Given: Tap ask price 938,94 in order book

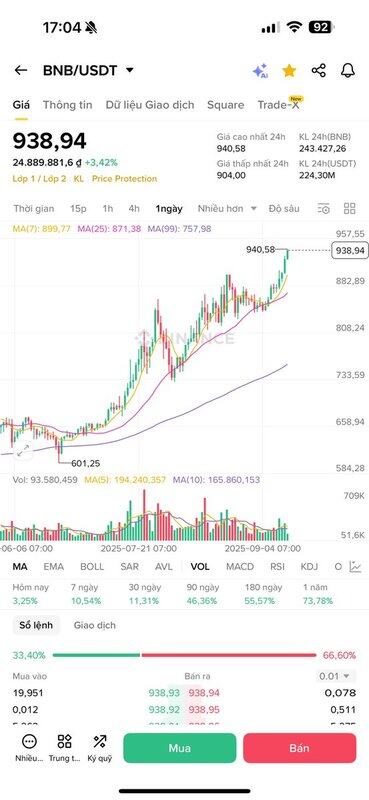Looking at the screenshot, I should click(205, 693).
